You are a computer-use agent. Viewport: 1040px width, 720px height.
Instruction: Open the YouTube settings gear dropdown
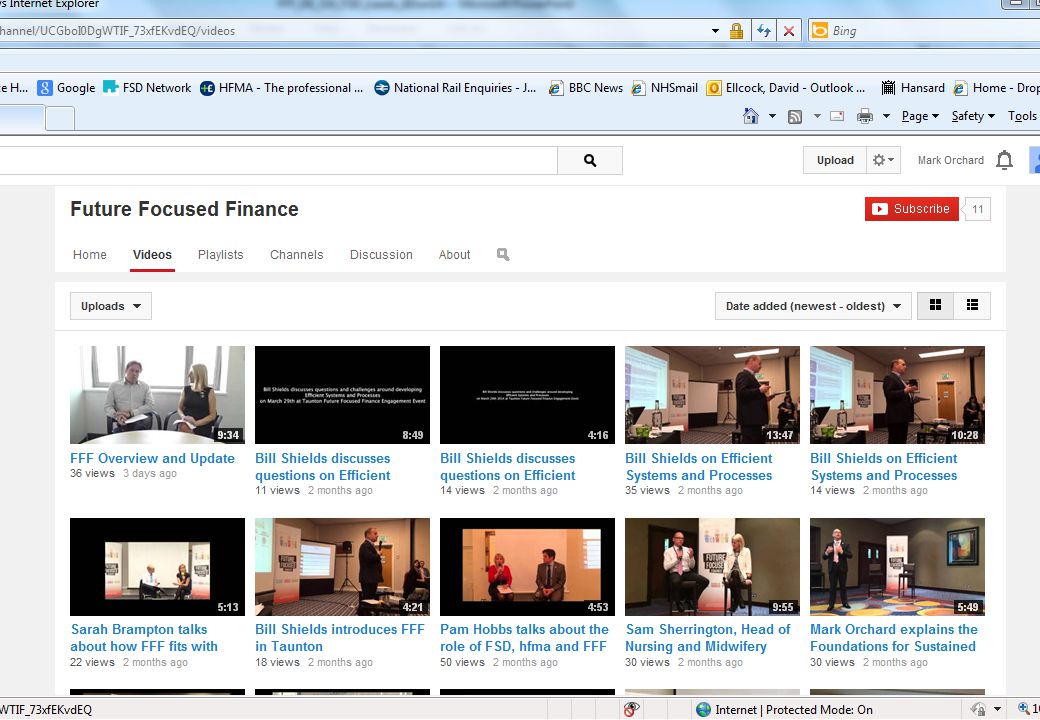(883, 160)
